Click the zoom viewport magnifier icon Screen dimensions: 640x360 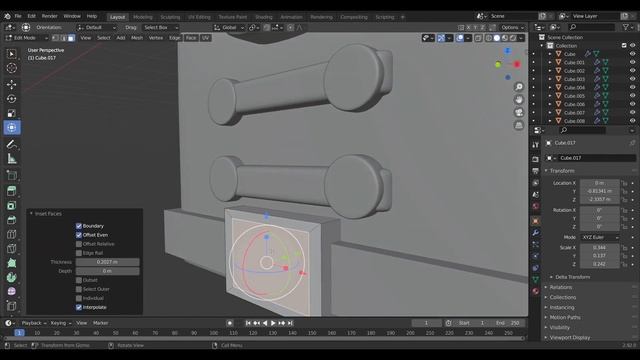pyautogui.click(x=519, y=87)
